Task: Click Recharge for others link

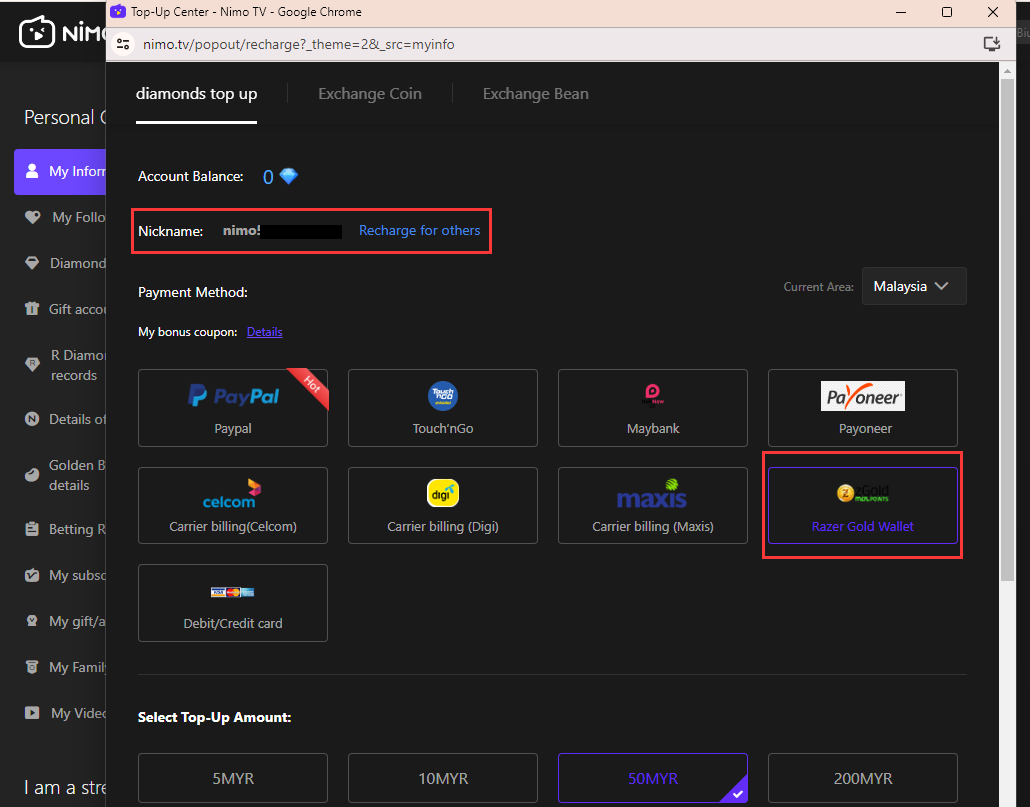Action: point(419,230)
